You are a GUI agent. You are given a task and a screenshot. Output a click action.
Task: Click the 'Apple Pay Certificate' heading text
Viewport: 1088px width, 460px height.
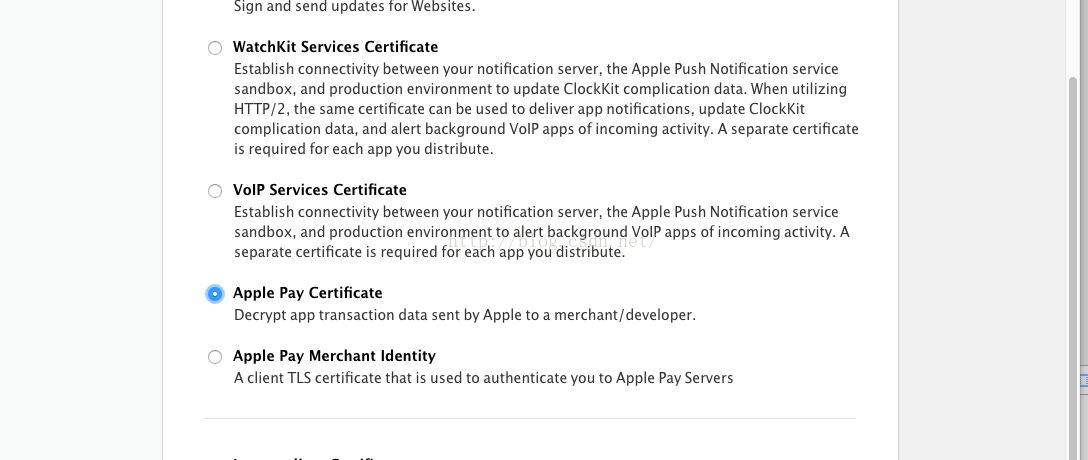[x=307, y=293]
